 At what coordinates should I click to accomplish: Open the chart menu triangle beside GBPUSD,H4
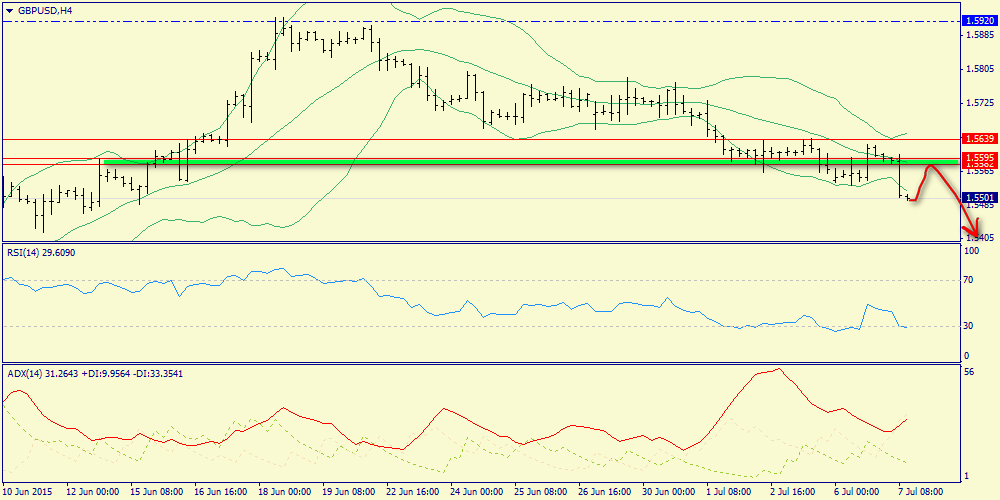tap(9, 10)
